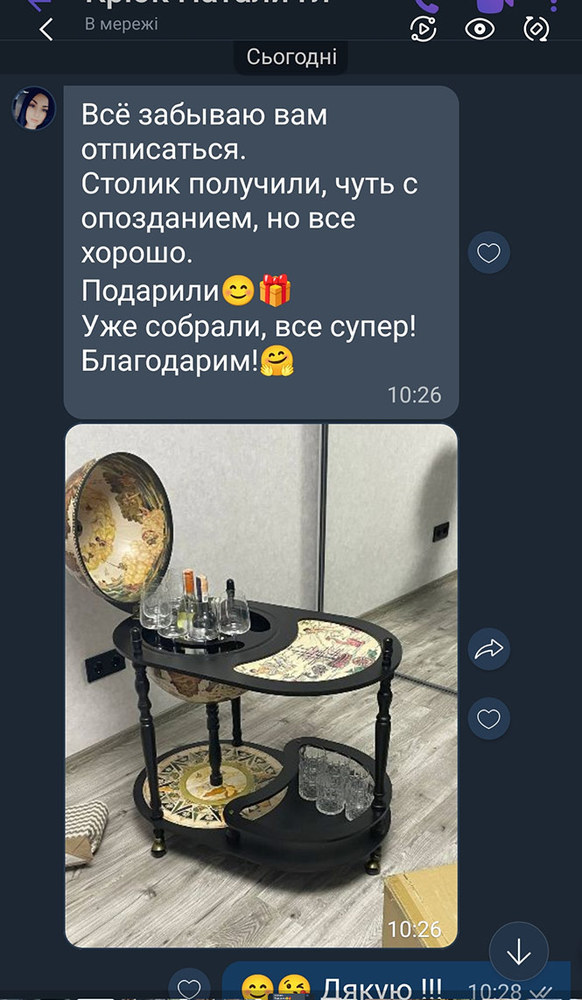582x1000 pixels.
Task: Like the globe bar photo with heart
Action: click(x=489, y=718)
